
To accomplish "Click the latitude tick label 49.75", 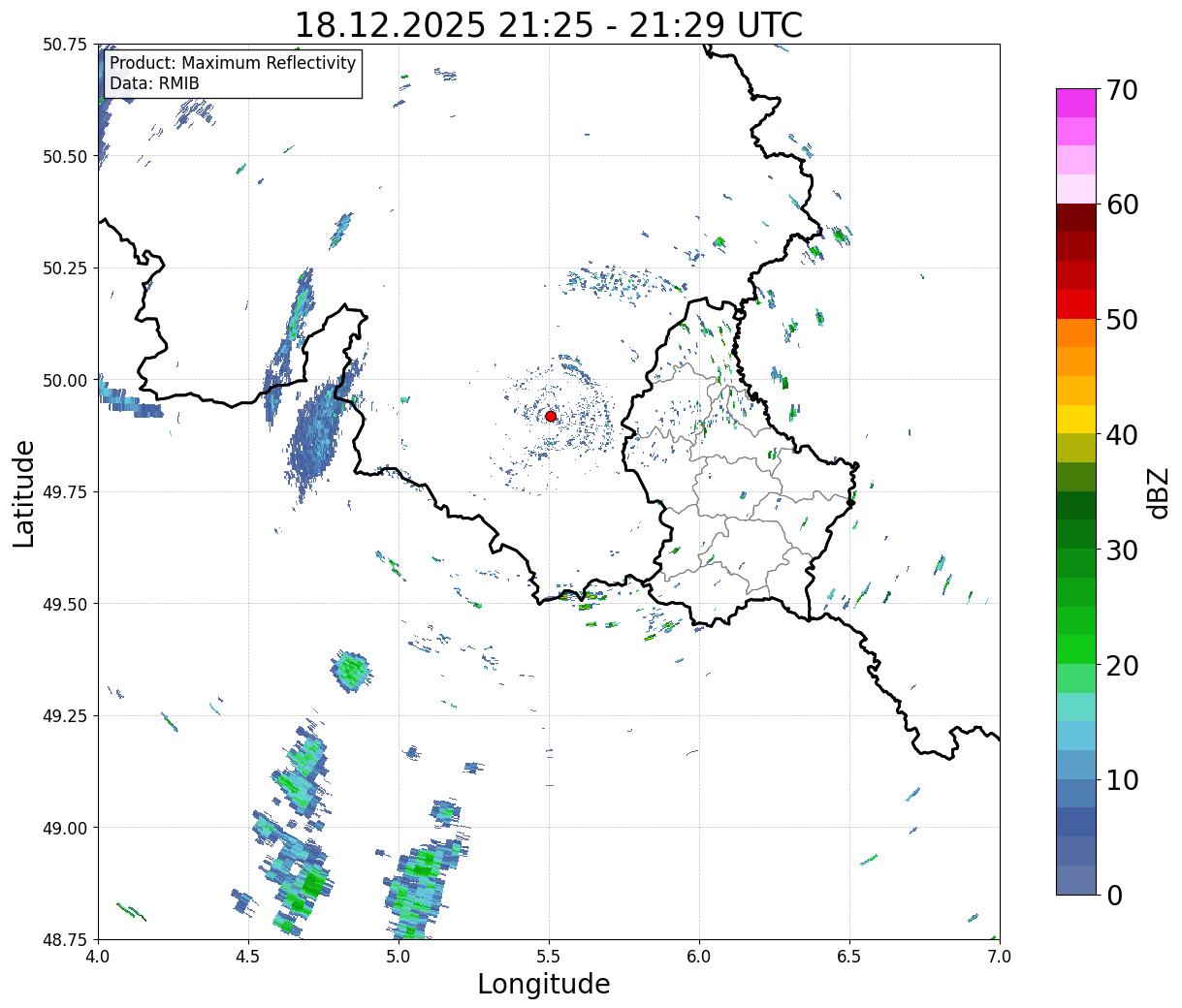I will [65, 492].
